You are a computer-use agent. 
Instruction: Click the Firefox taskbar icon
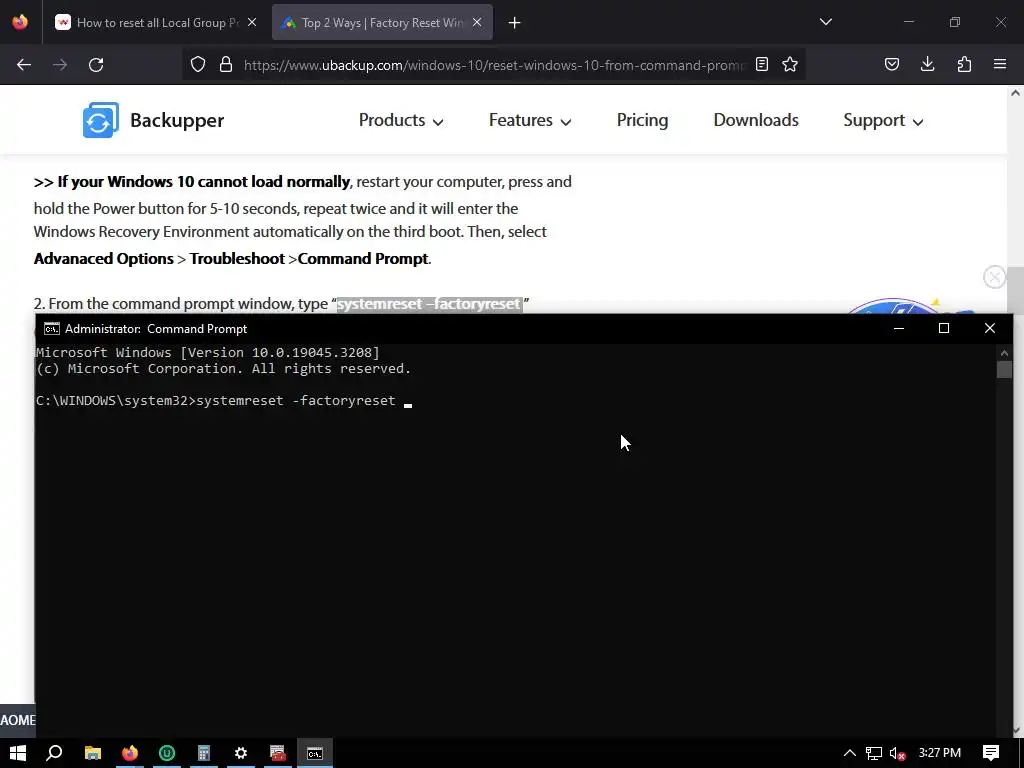(130, 753)
